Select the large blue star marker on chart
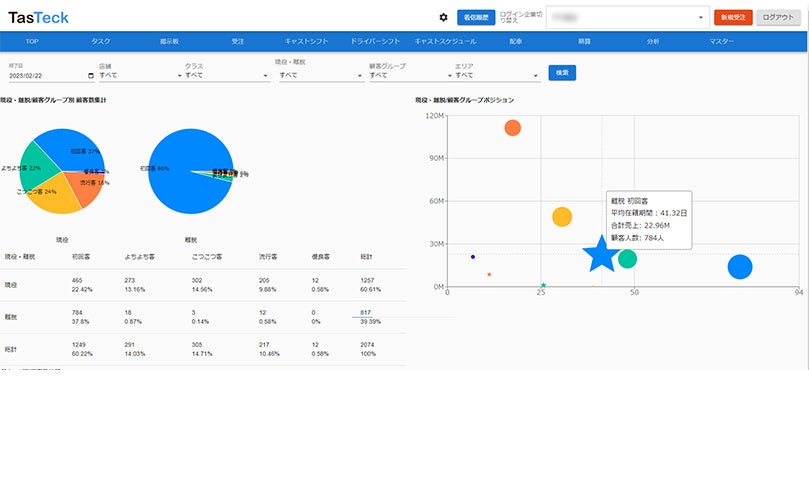The image size is (809, 504). 601,254
